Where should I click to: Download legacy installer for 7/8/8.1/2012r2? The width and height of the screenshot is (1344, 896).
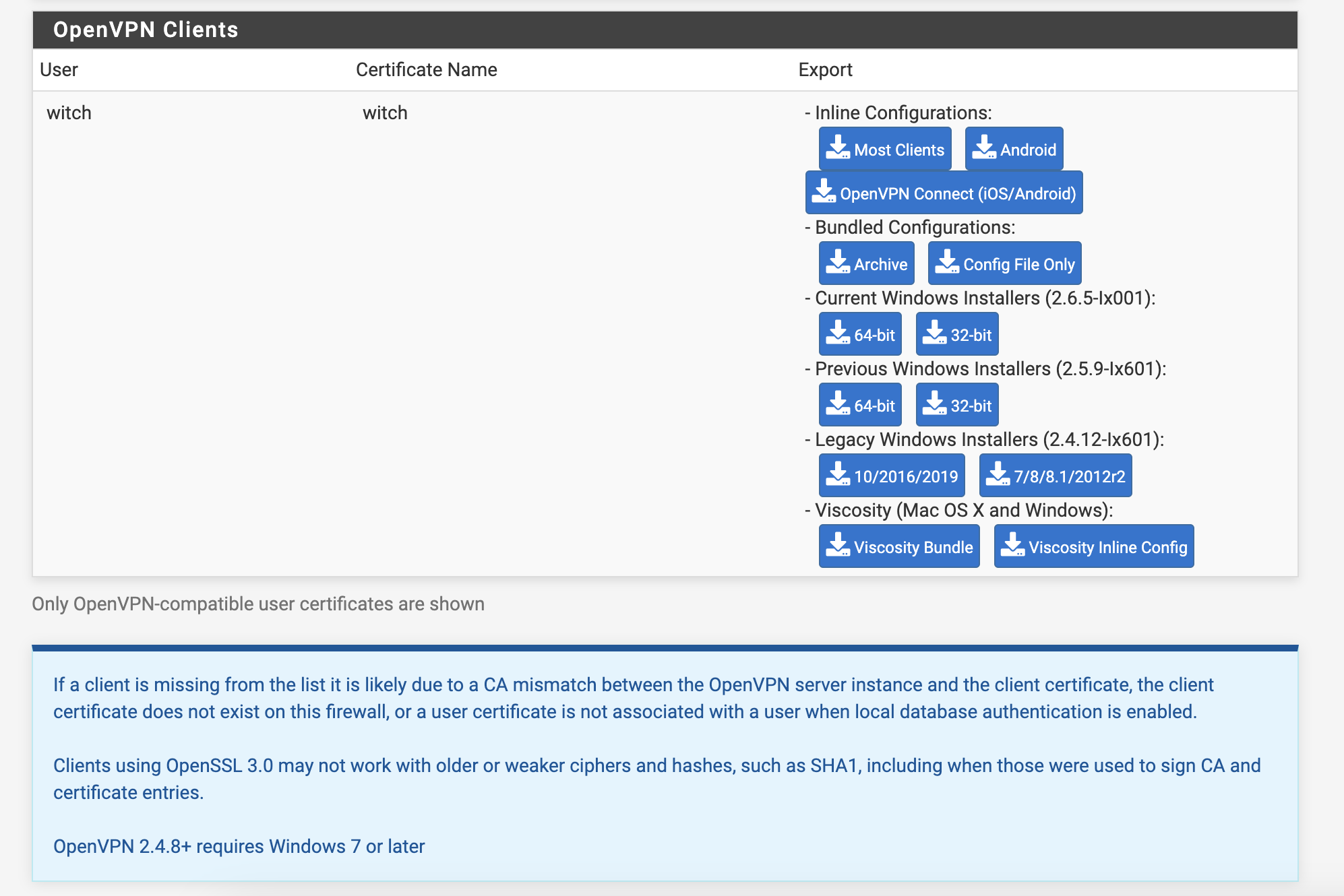[1053, 475]
